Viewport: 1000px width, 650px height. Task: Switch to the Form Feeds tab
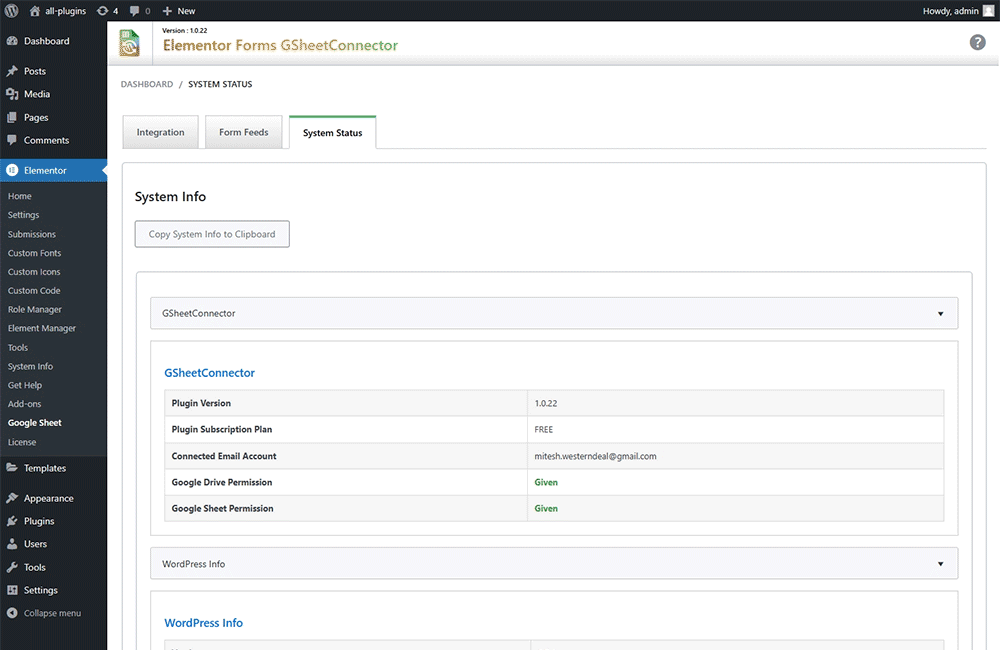pyautogui.click(x=244, y=133)
